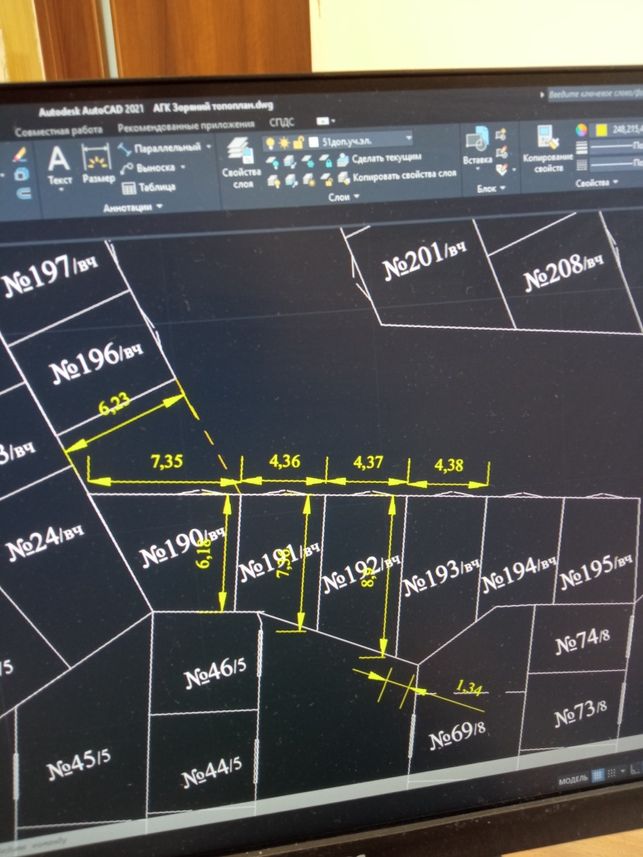
Task: Open the Текст dropdown arrow
Action: pyautogui.click(x=61, y=189)
